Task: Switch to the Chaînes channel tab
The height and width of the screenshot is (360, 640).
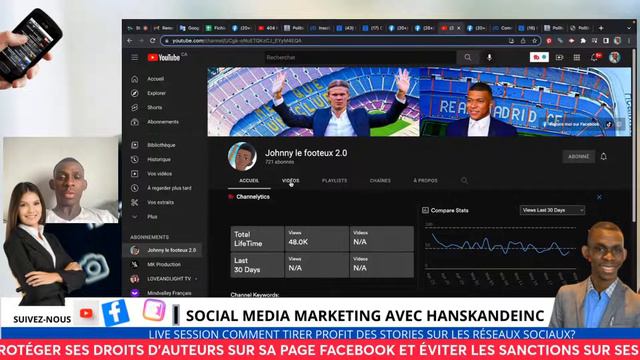Action: (380, 180)
